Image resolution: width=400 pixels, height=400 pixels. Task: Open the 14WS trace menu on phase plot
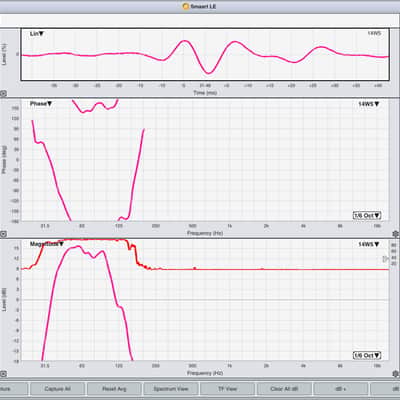[x=369, y=104]
